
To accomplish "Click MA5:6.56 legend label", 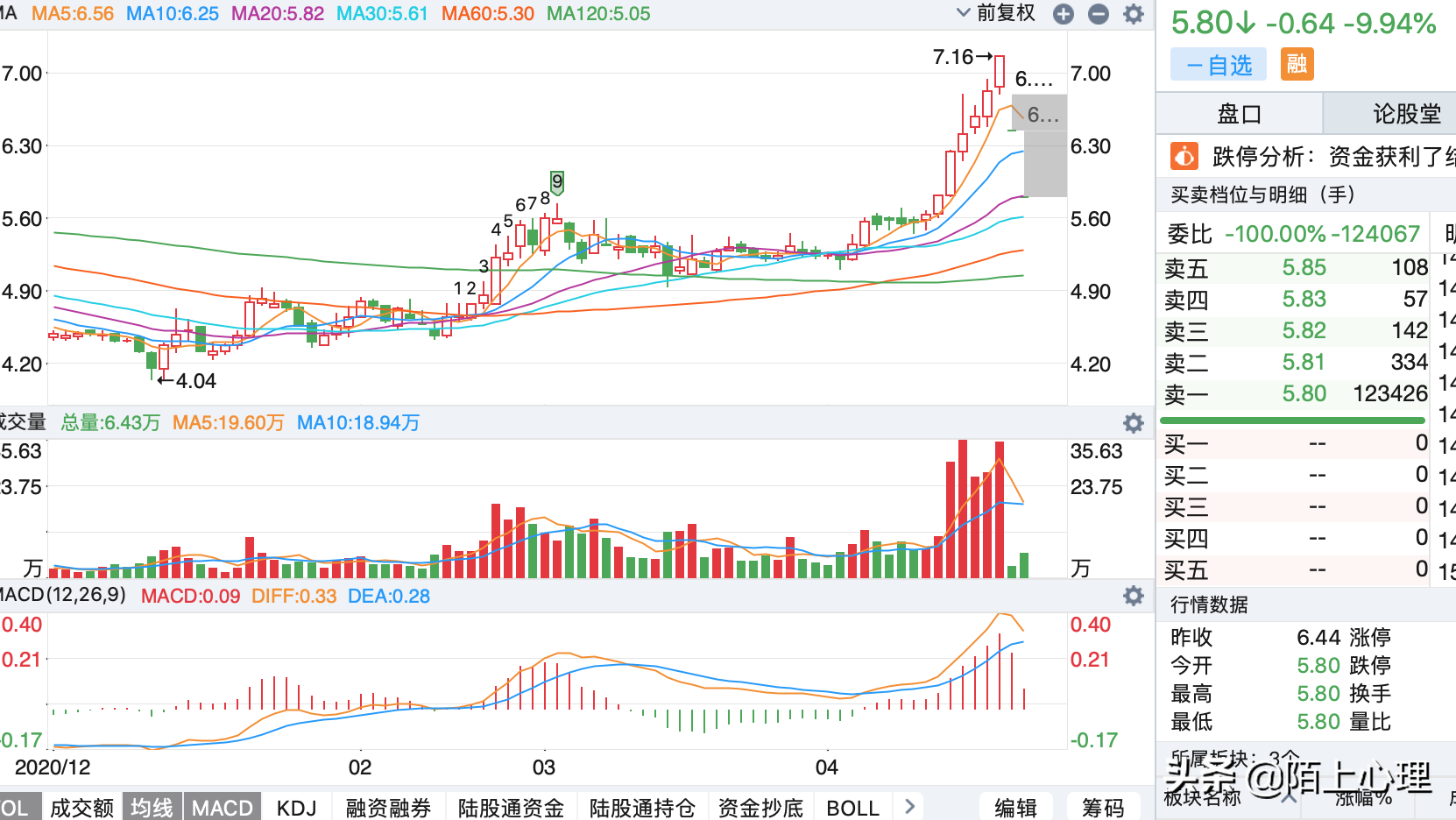I will 73,14.
